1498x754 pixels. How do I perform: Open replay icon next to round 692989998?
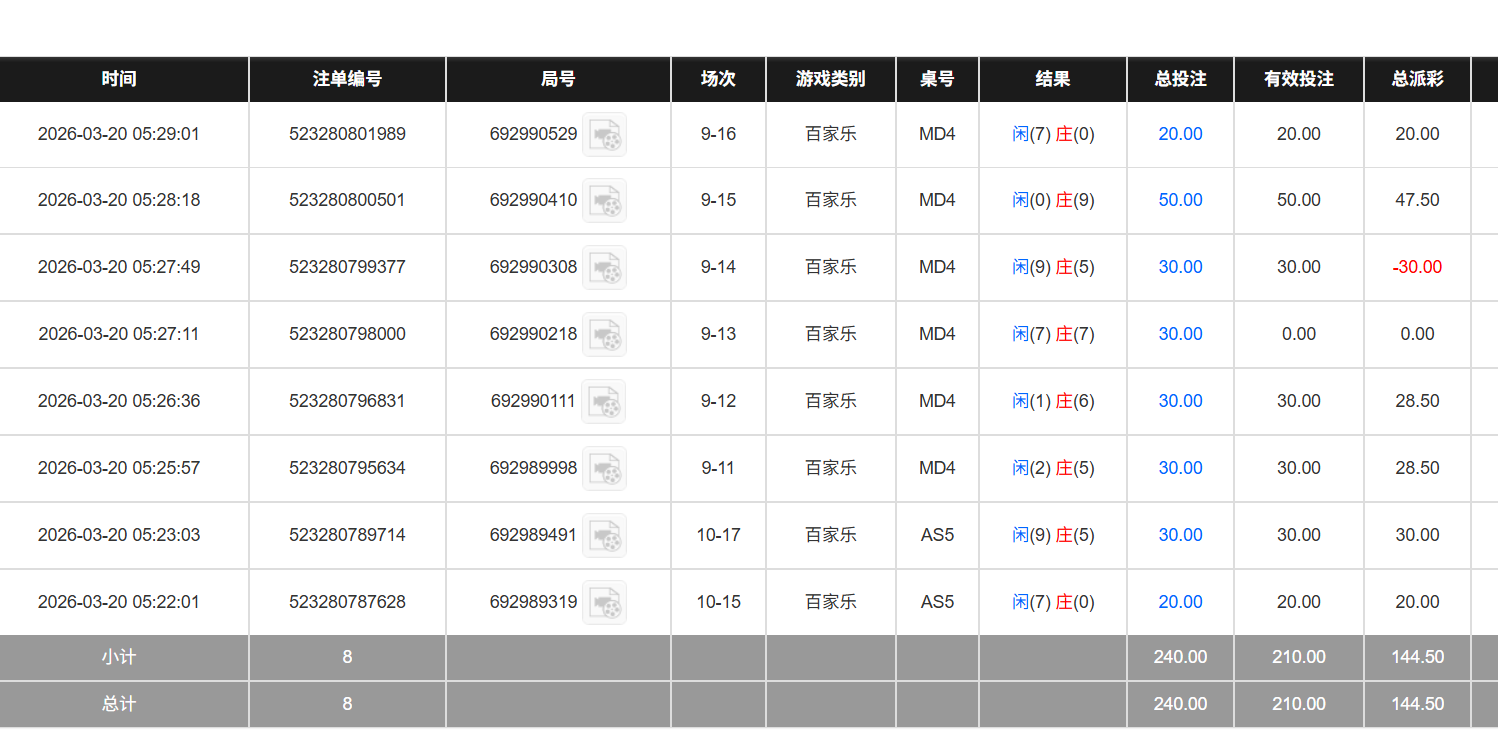pos(604,469)
